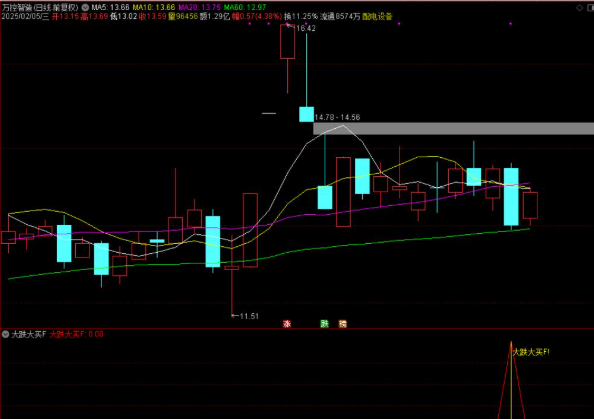Expand the 大跌大买F indicator panel menu icon
594x419 pixels.
pos(5,334)
